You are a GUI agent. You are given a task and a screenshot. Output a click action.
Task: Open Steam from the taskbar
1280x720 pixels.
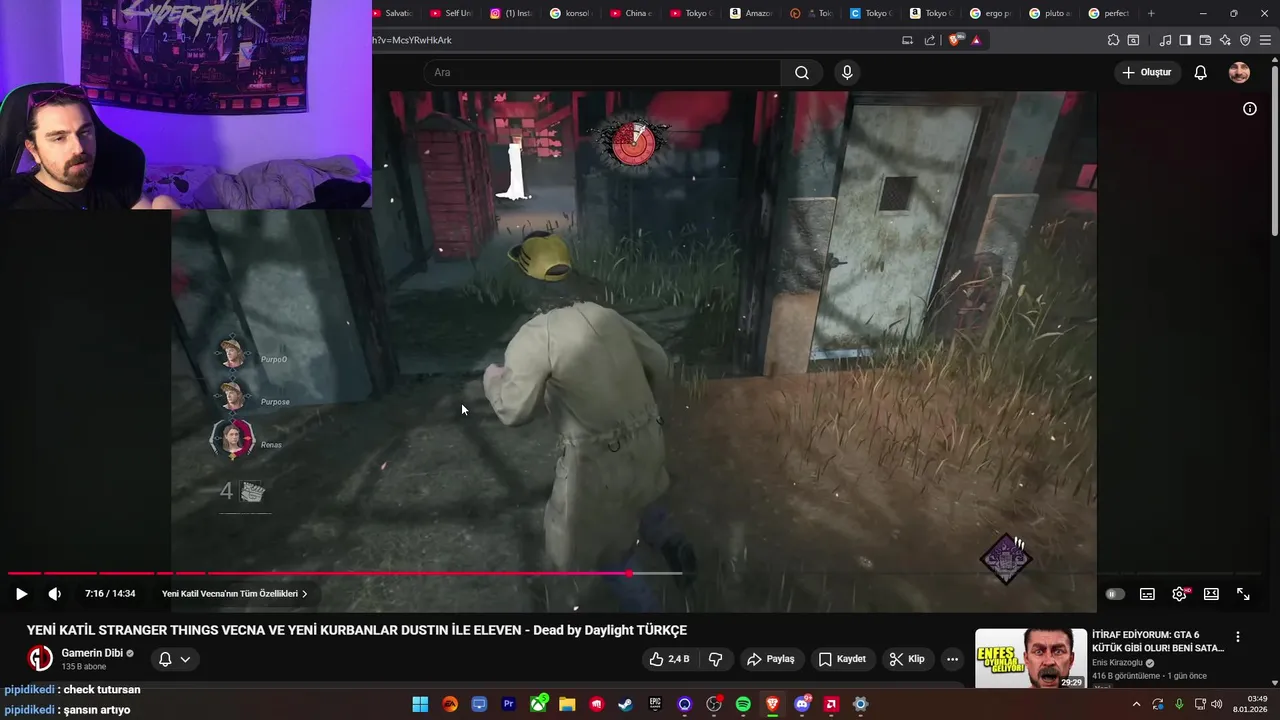[625, 704]
